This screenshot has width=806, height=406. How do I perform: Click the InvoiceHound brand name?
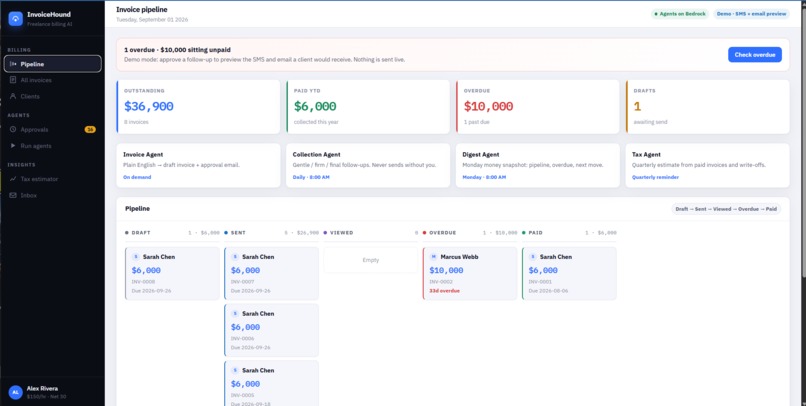click(x=49, y=14)
